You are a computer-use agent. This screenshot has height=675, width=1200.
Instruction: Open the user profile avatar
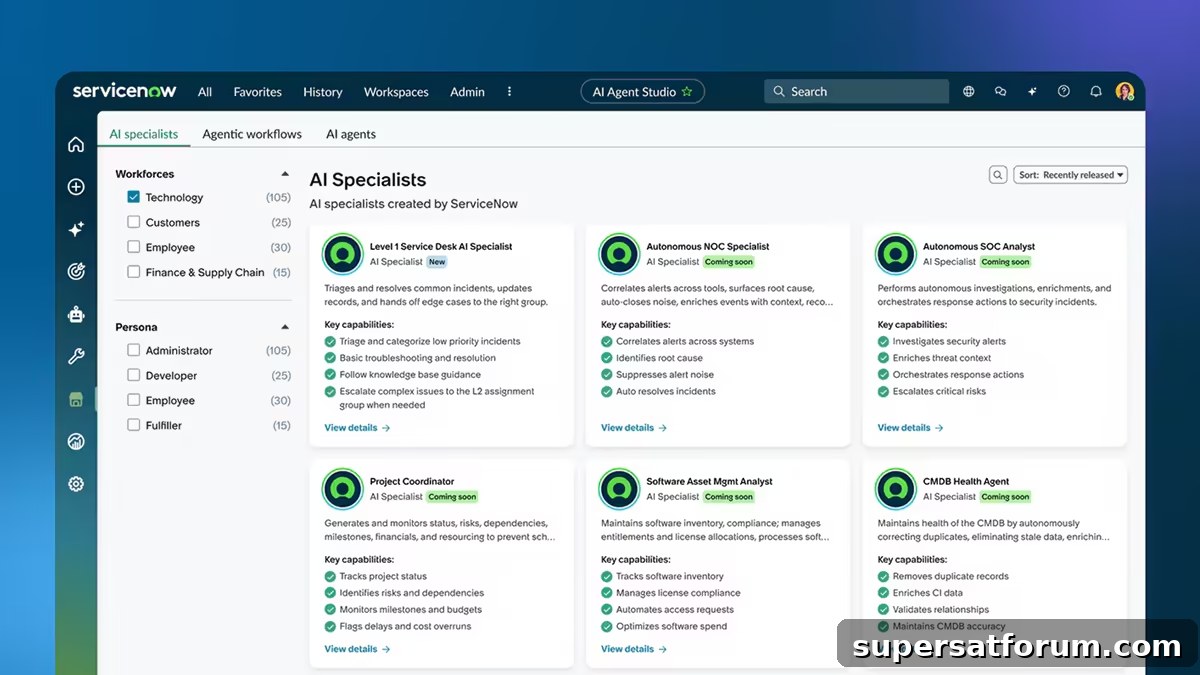point(1125,91)
